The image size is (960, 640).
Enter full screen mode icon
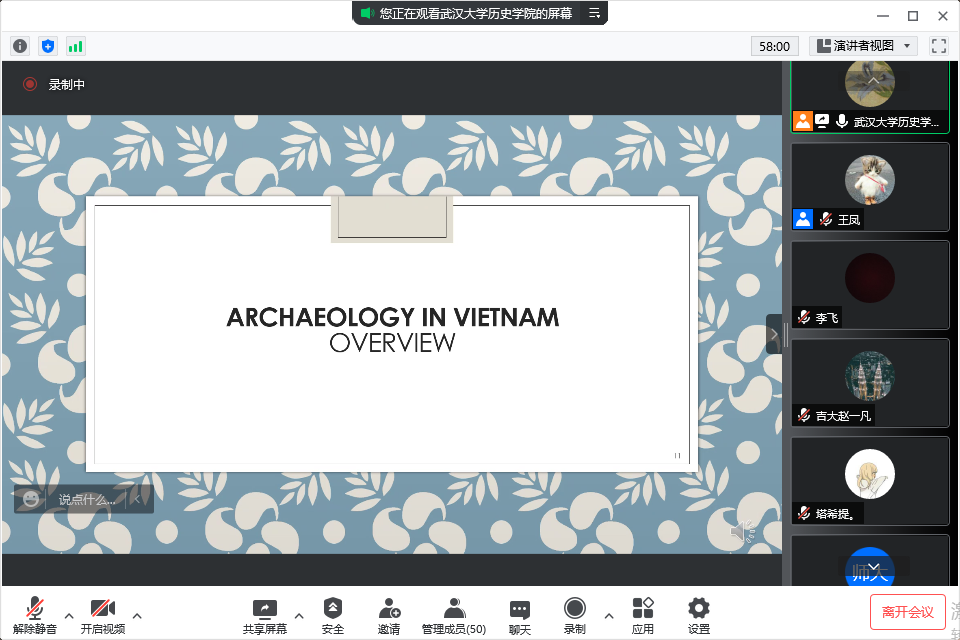tap(938, 46)
